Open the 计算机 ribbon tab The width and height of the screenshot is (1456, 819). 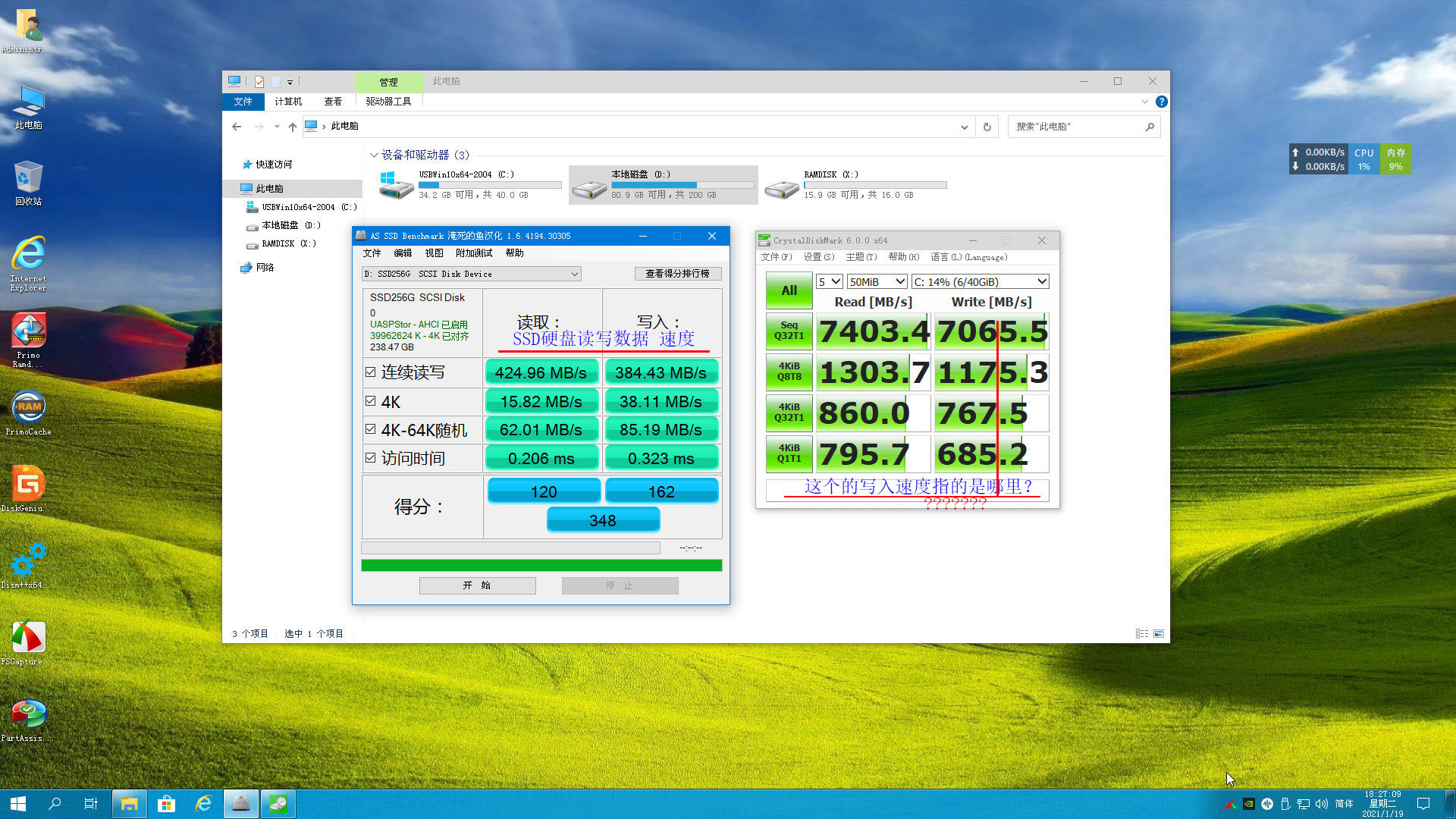coord(288,102)
